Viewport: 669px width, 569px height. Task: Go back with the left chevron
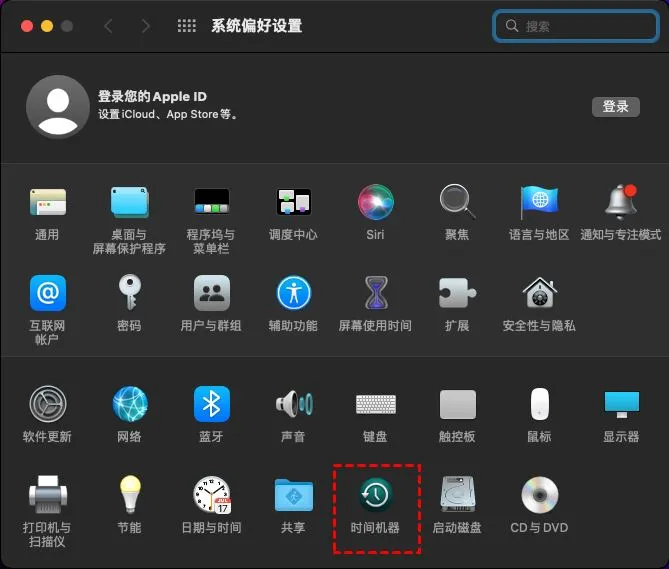pyautogui.click(x=108, y=26)
